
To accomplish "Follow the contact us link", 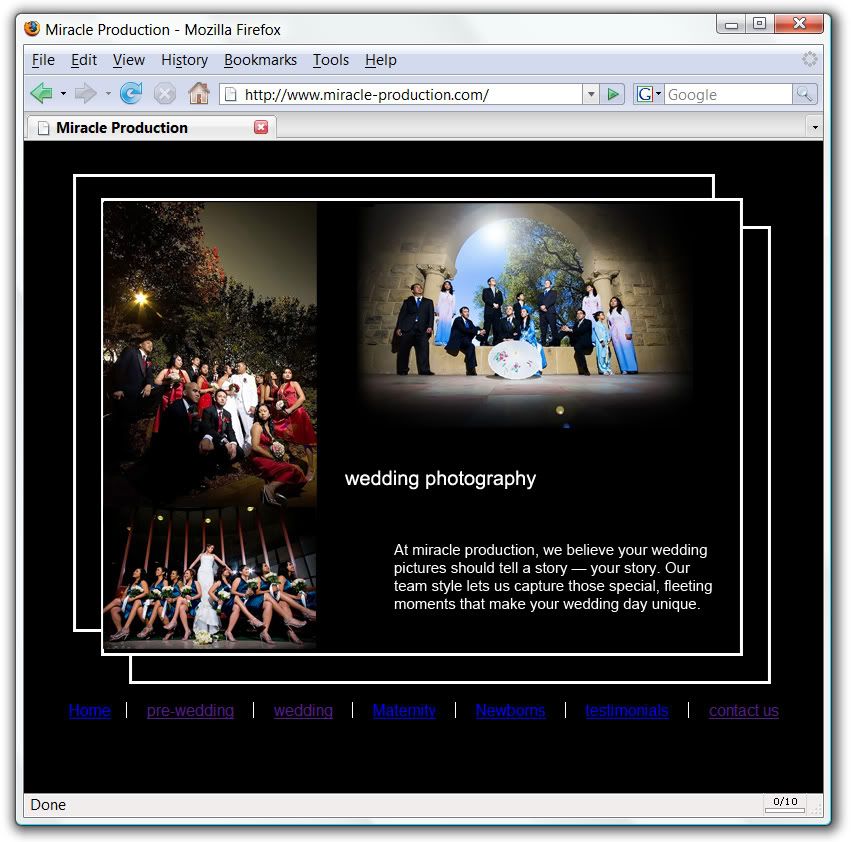I will click(x=743, y=711).
